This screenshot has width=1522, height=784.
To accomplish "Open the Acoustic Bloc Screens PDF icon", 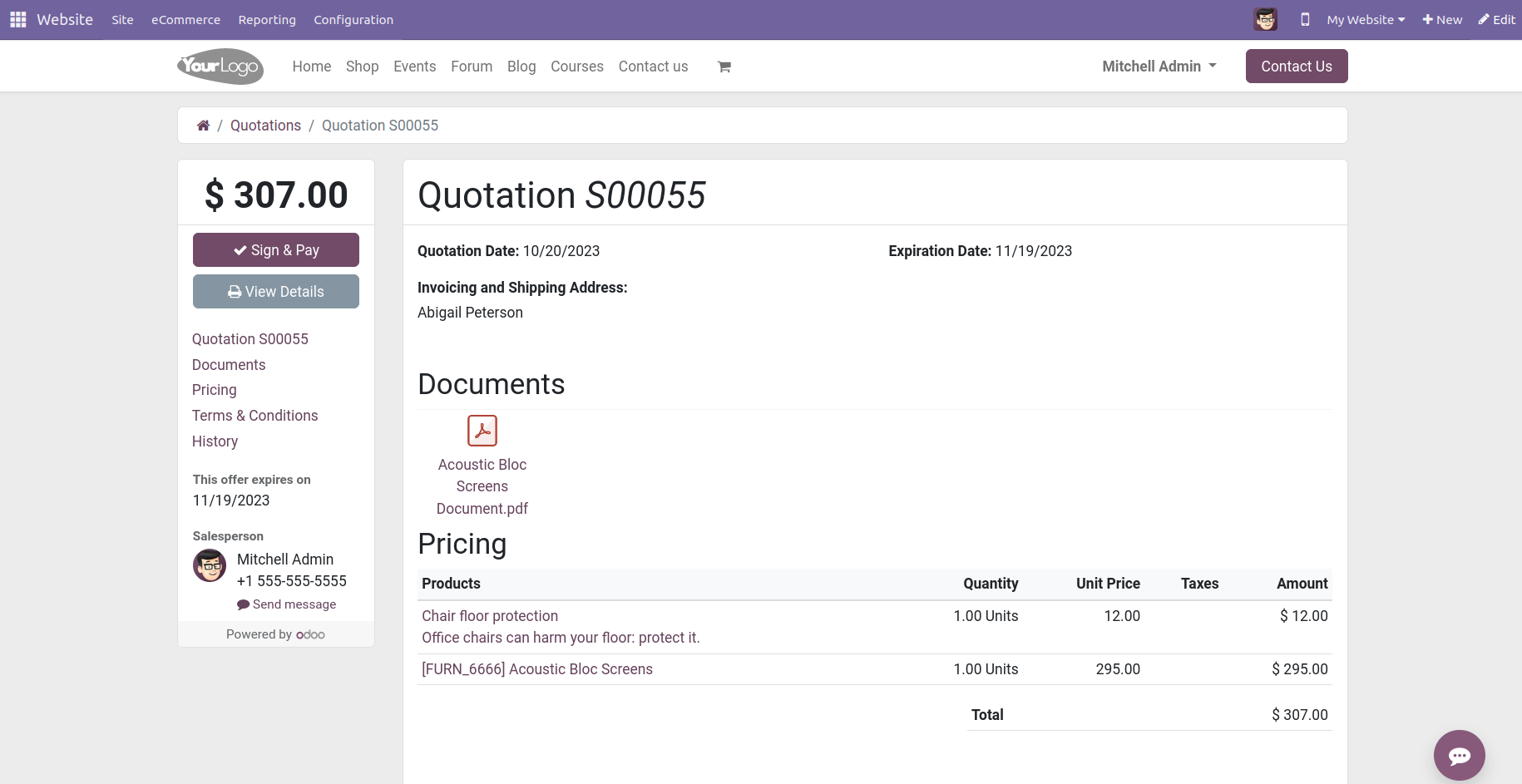I will click(482, 431).
